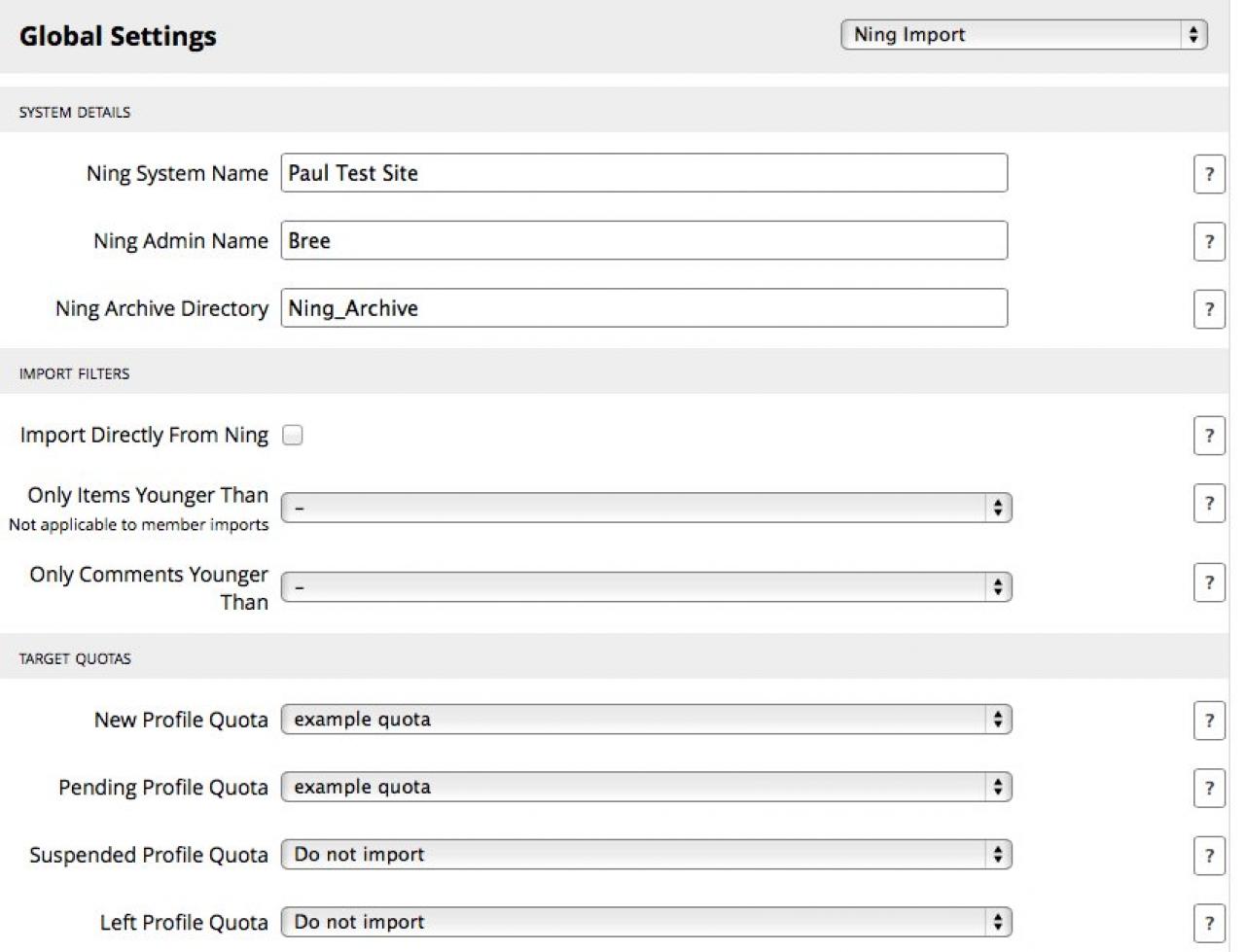Expand Only Comments Younger Than dropdown
The width and height of the screenshot is (1245, 952).
point(646,587)
